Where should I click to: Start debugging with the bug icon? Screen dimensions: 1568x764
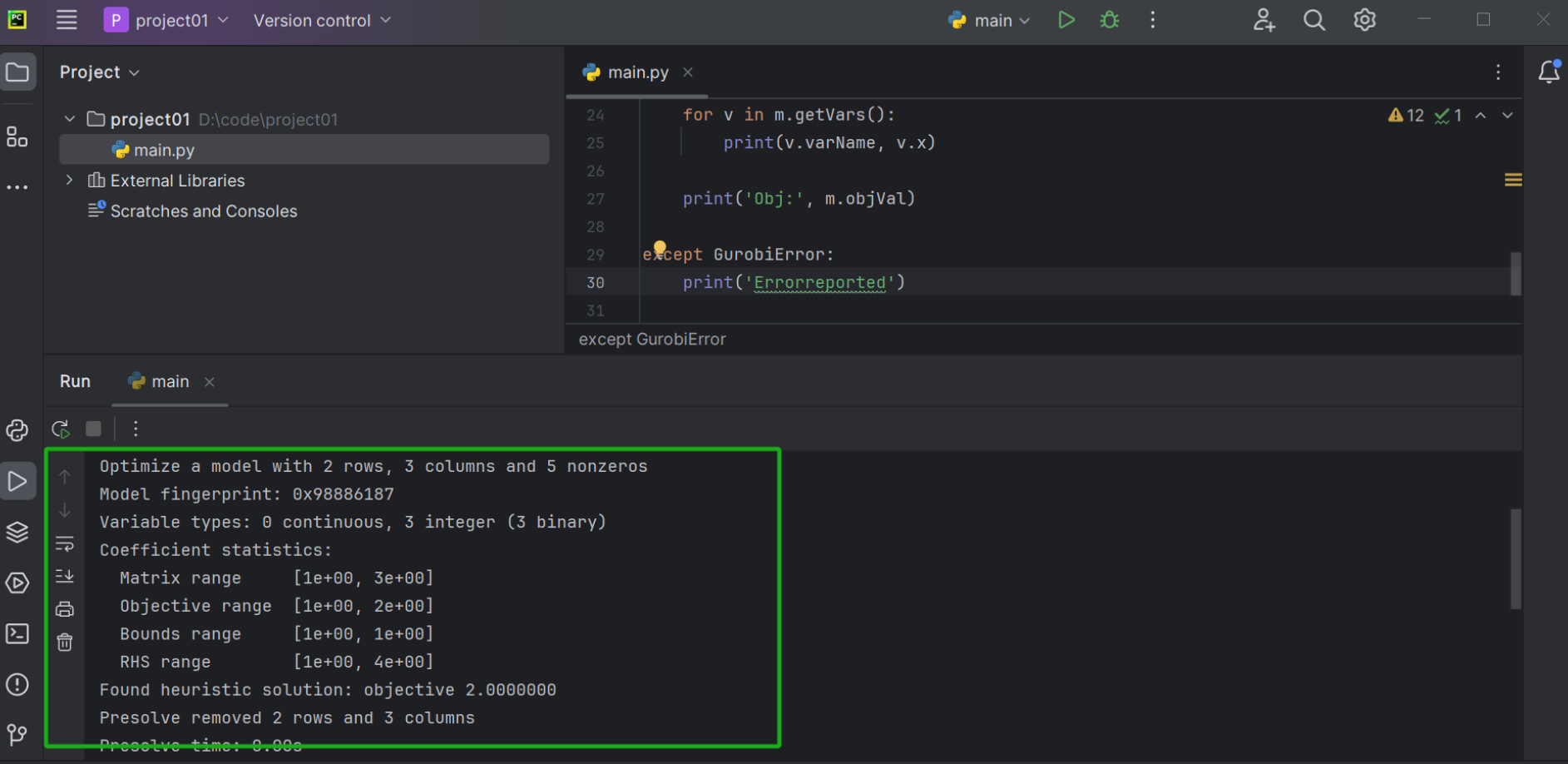coord(1110,20)
